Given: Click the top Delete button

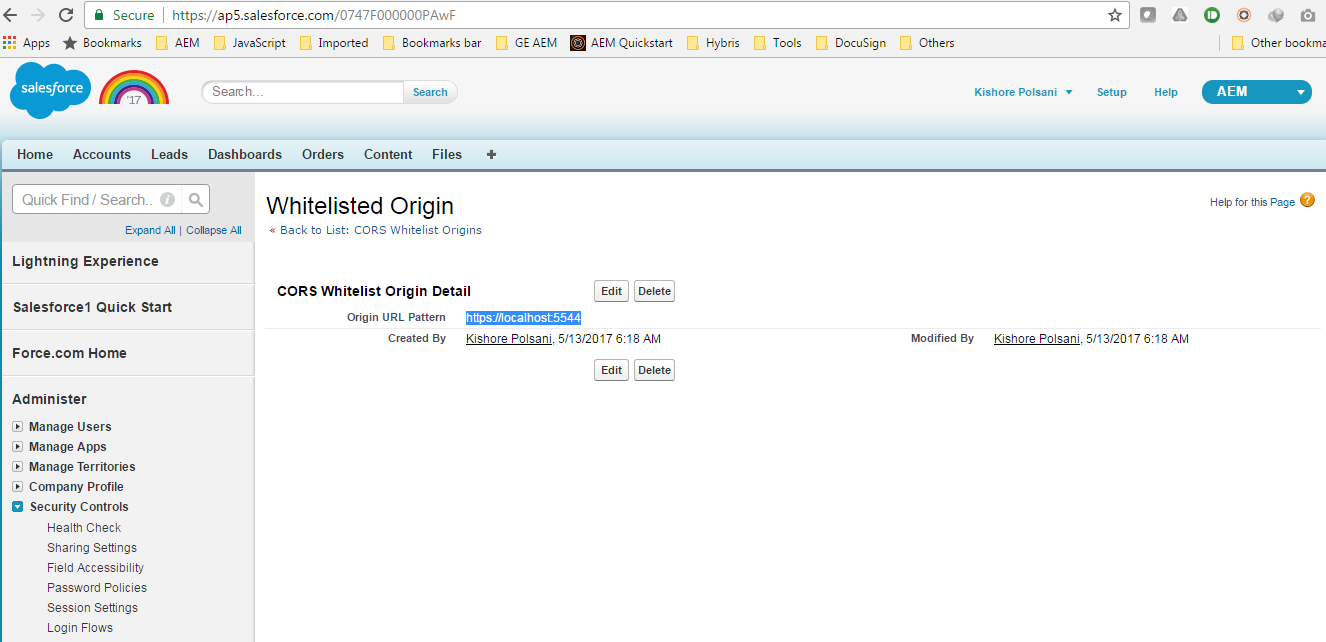Looking at the screenshot, I should point(654,291).
